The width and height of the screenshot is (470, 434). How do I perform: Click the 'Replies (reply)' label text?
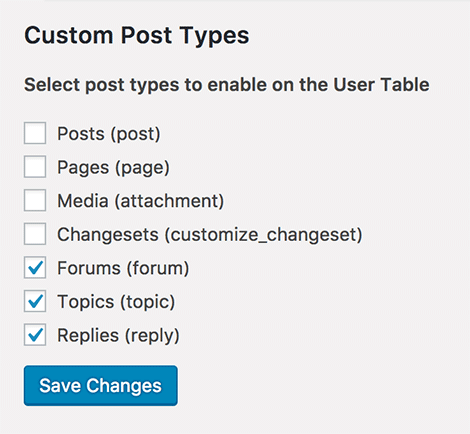118,336
